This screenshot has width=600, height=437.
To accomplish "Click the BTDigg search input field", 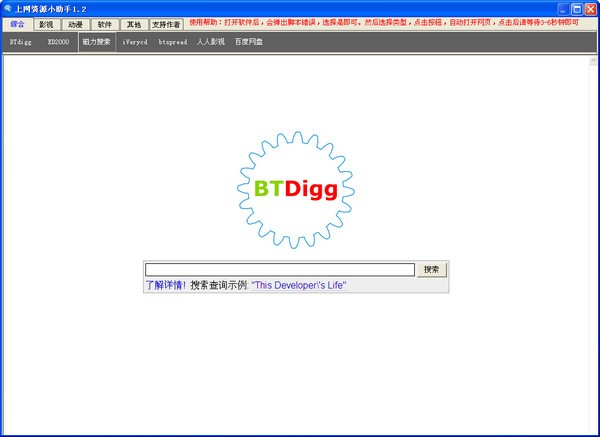I will (280, 269).
